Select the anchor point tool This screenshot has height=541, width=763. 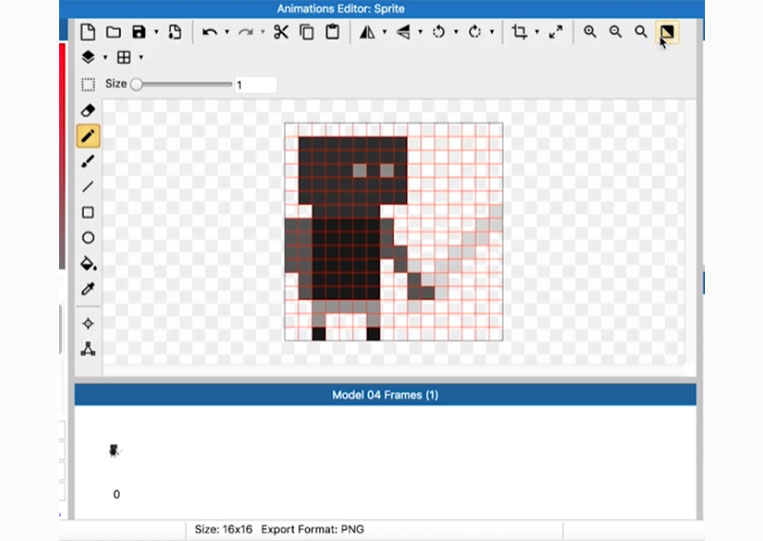coord(88,324)
